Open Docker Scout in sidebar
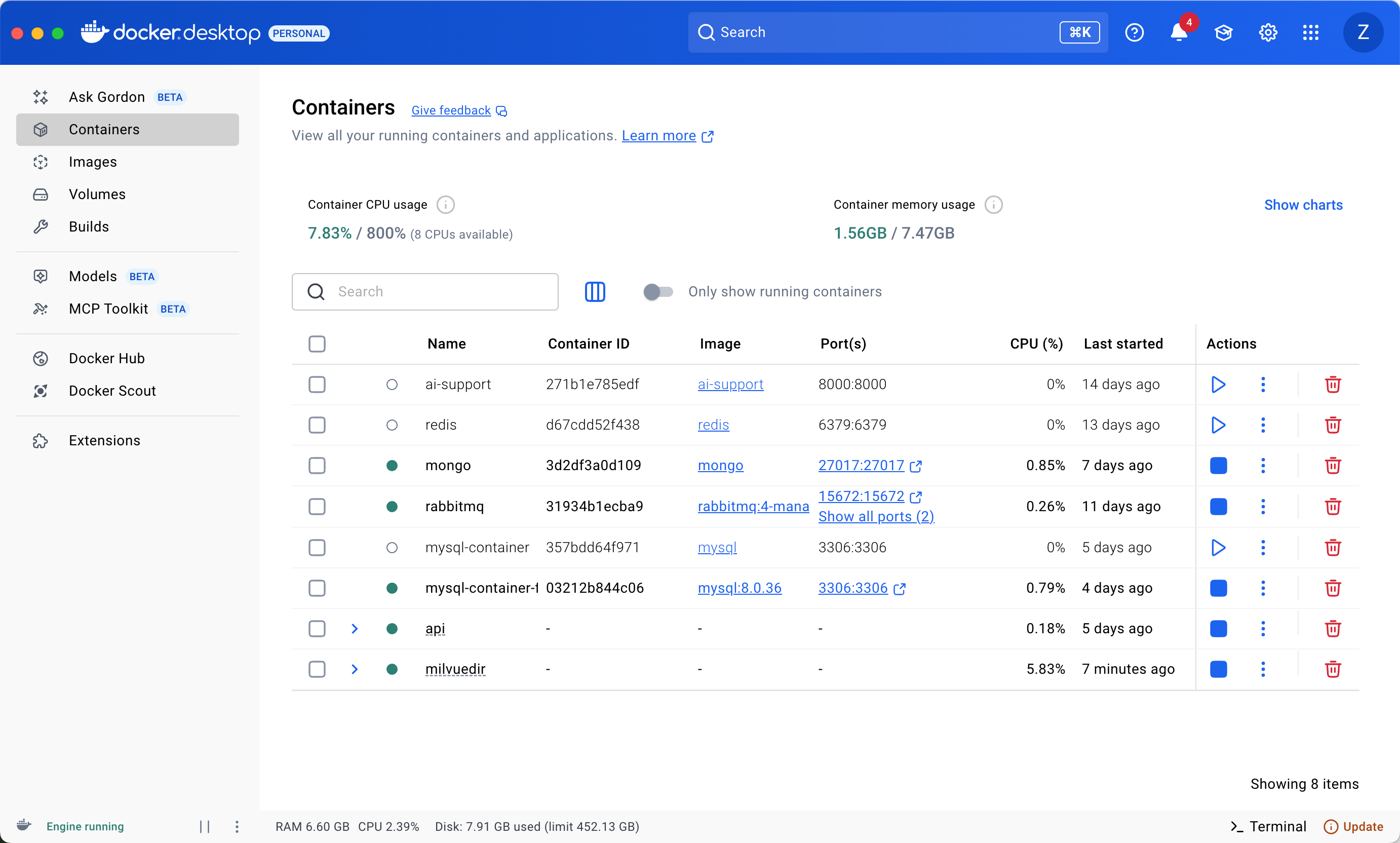Image resolution: width=1400 pixels, height=843 pixels. click(127, 391)
